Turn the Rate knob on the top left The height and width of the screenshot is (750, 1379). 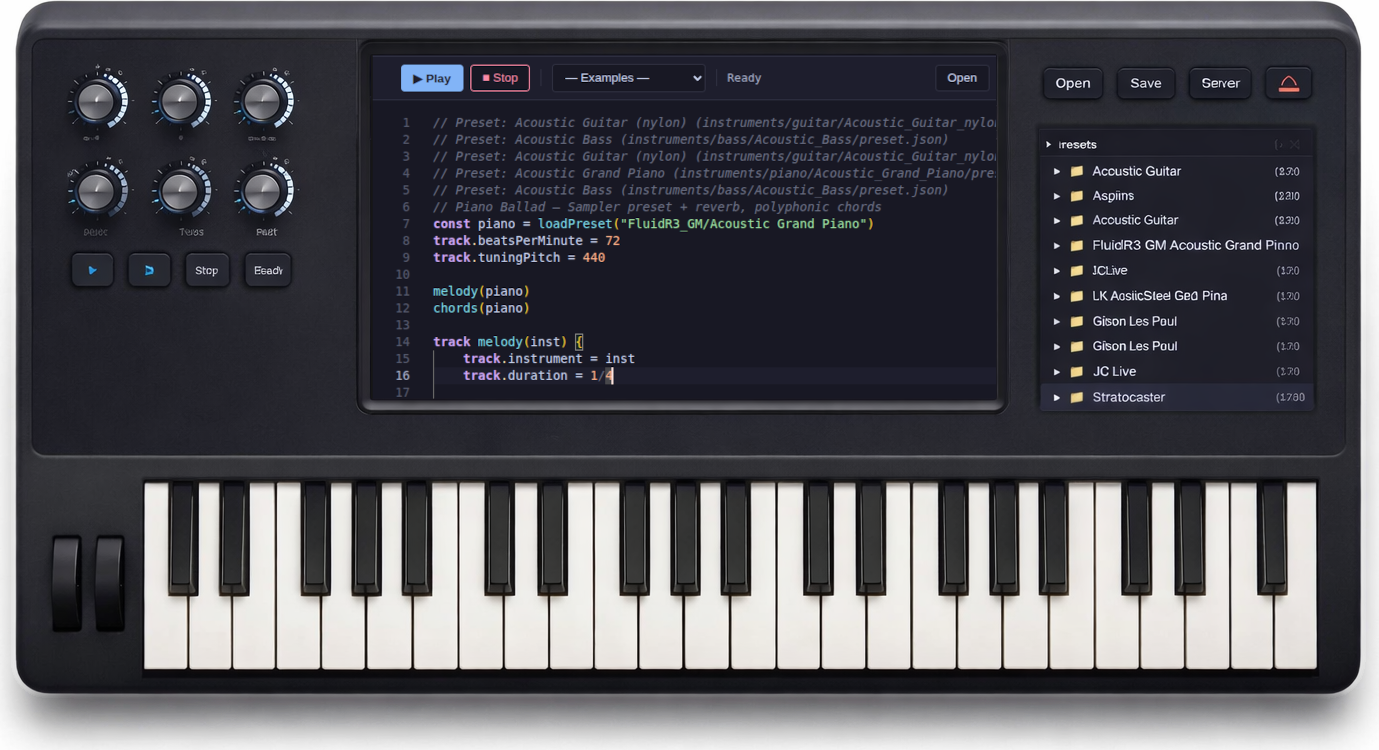tap(97, 100)
